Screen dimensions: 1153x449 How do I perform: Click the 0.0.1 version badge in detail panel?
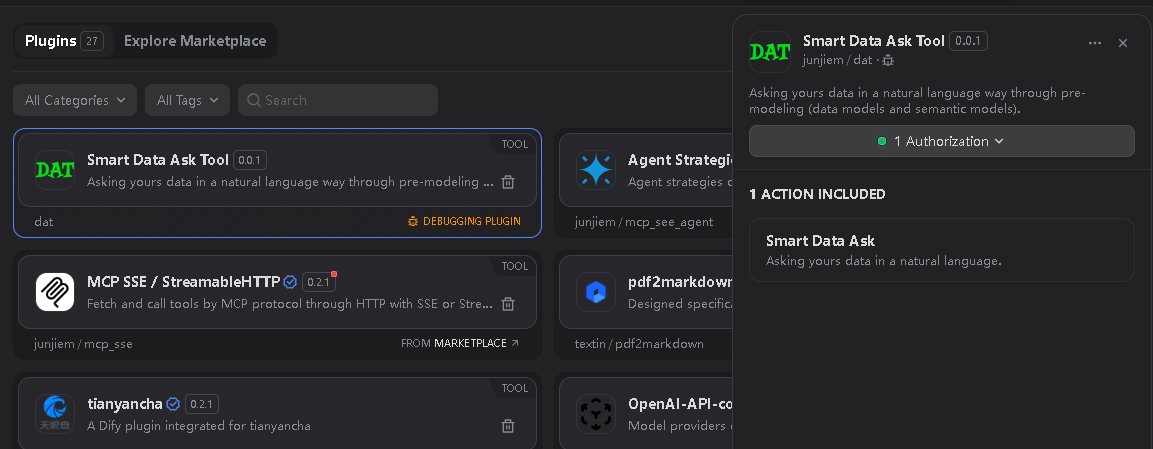click(968, 41)
